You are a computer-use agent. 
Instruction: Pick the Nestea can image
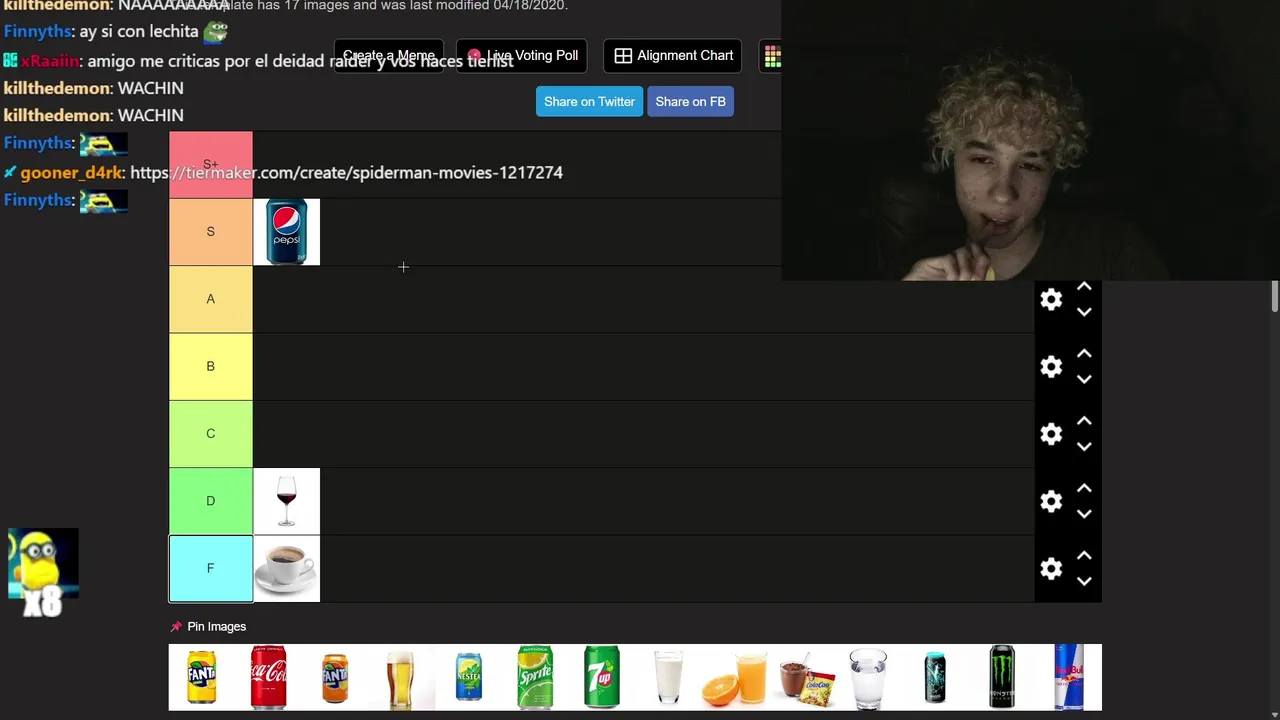(468, 677)
